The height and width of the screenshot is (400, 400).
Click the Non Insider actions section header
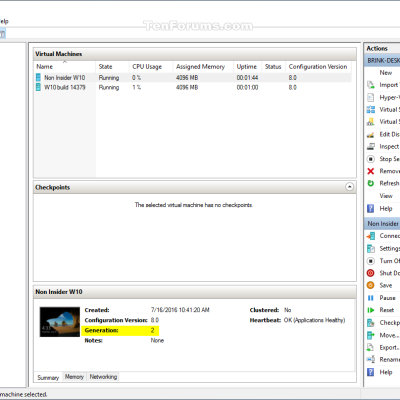(382, 224)
